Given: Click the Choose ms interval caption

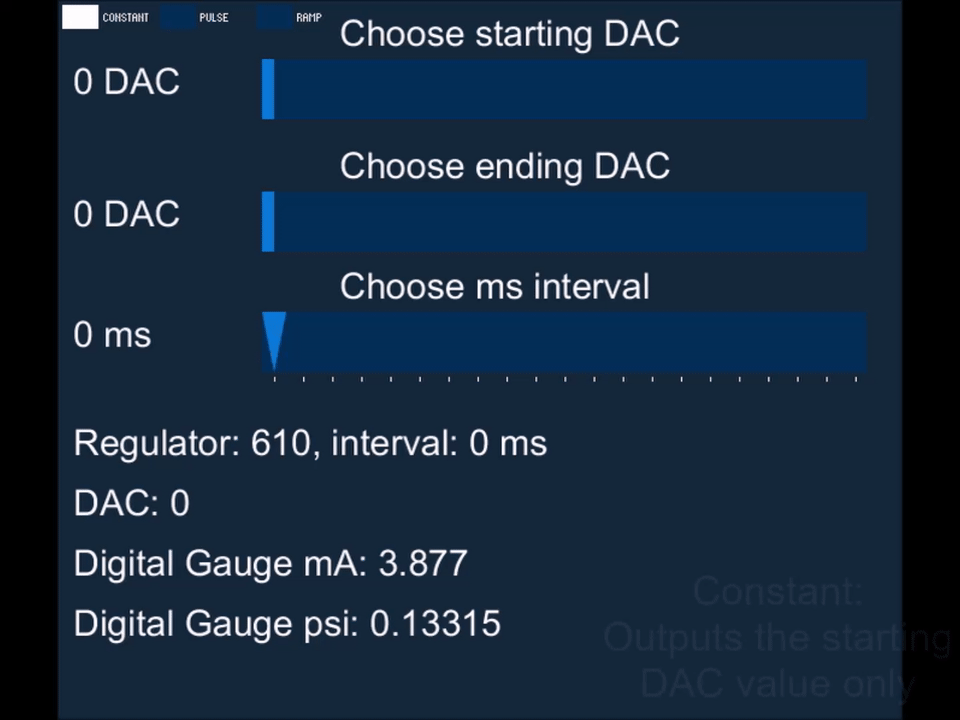Looking at the screenshot, I should (x=495, y=287).
